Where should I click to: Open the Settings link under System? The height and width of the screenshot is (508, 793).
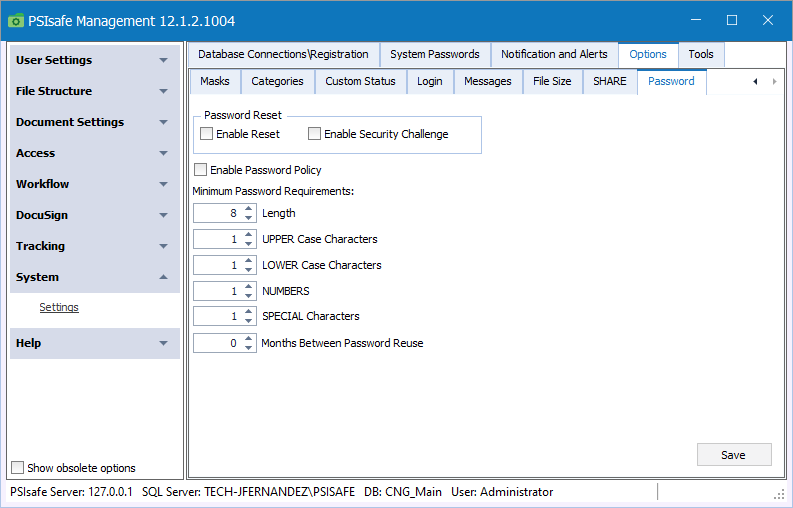point(59,307)
